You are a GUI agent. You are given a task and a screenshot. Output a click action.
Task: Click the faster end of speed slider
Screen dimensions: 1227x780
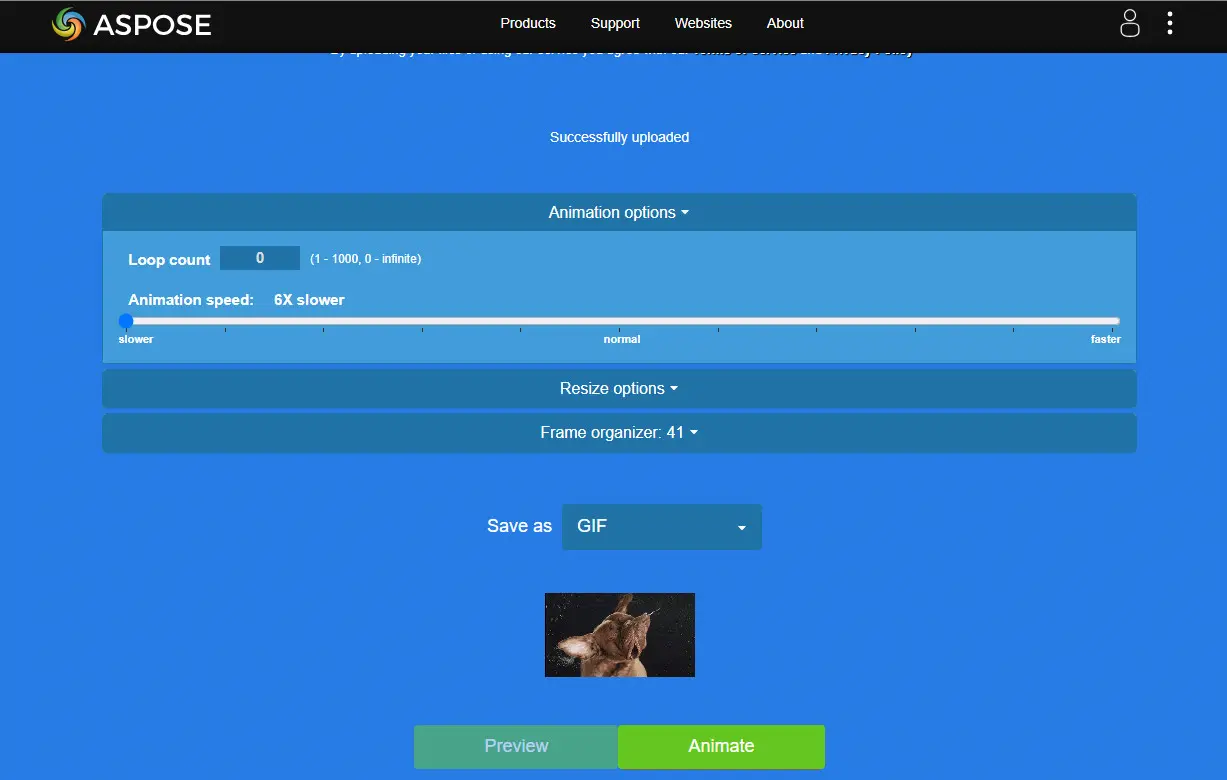(x=1114, y=321)
